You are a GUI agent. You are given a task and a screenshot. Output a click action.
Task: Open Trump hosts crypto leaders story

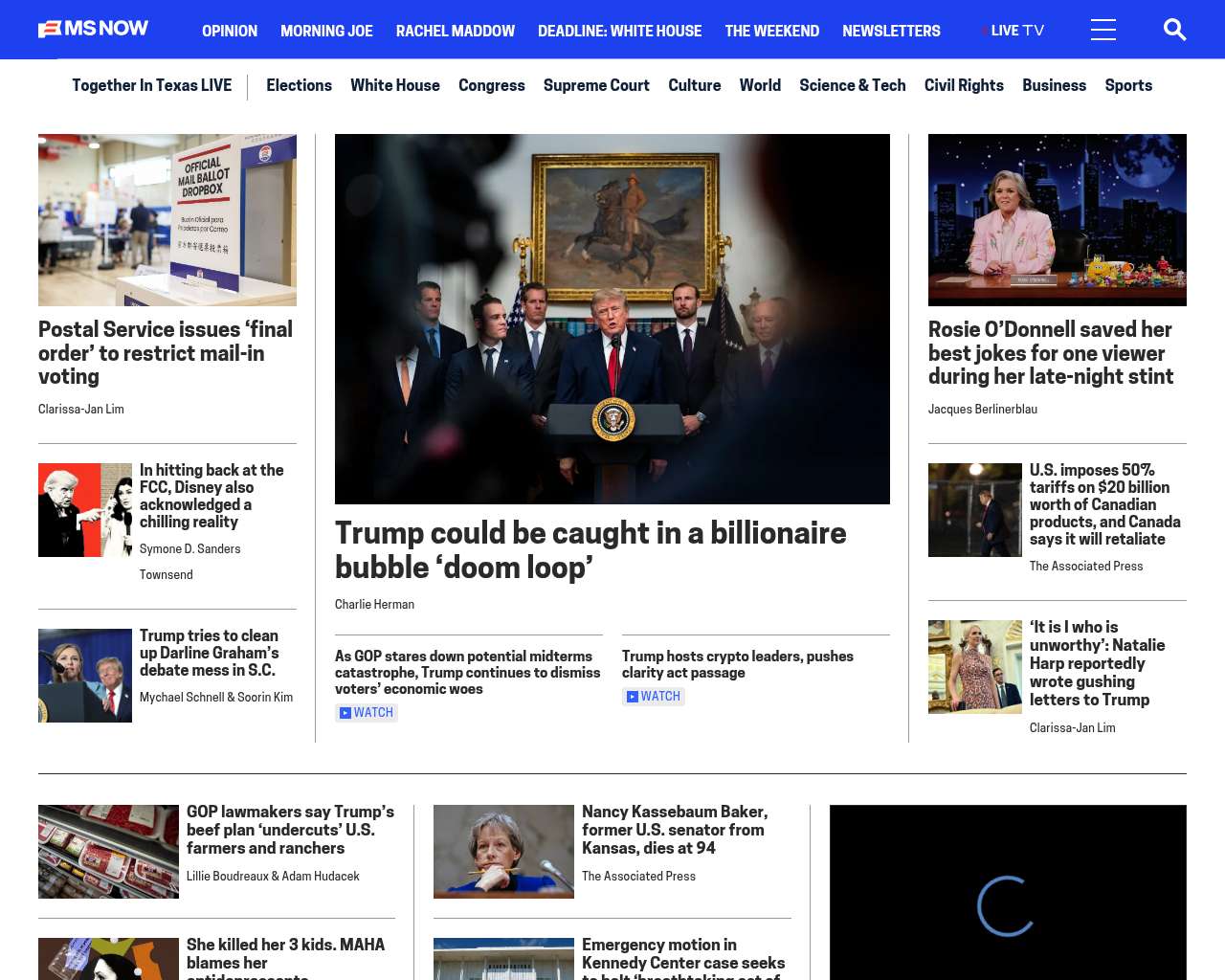click(x=738, y=664)
